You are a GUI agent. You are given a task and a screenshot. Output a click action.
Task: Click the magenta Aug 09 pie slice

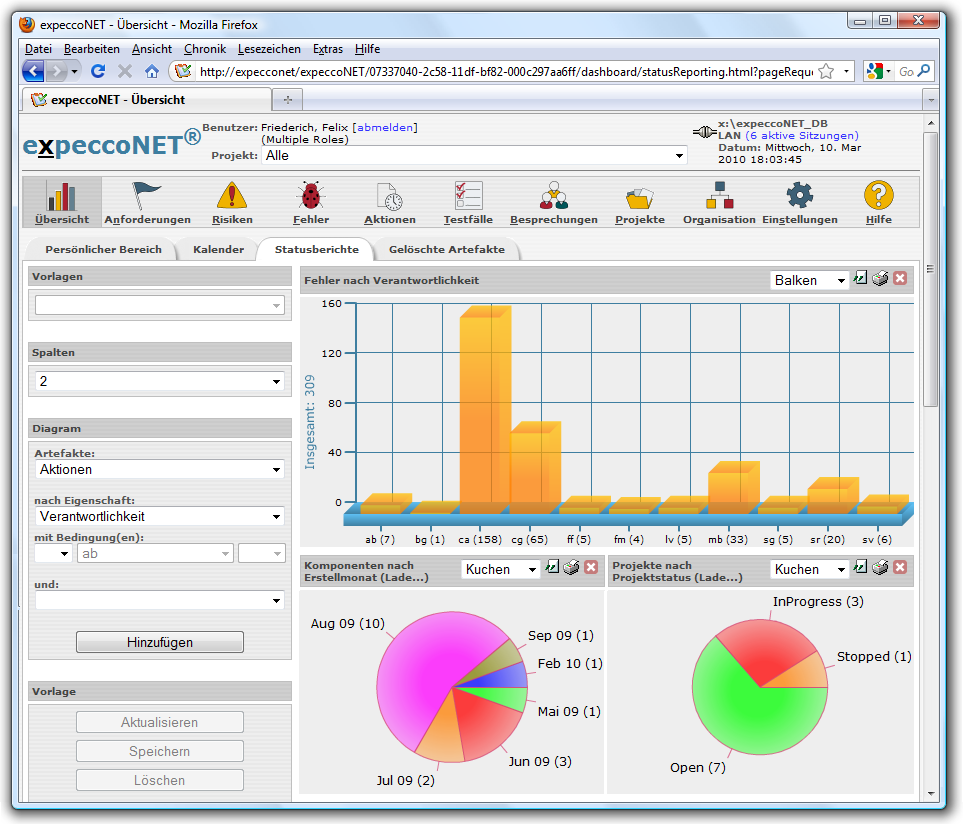coord(420,670)
